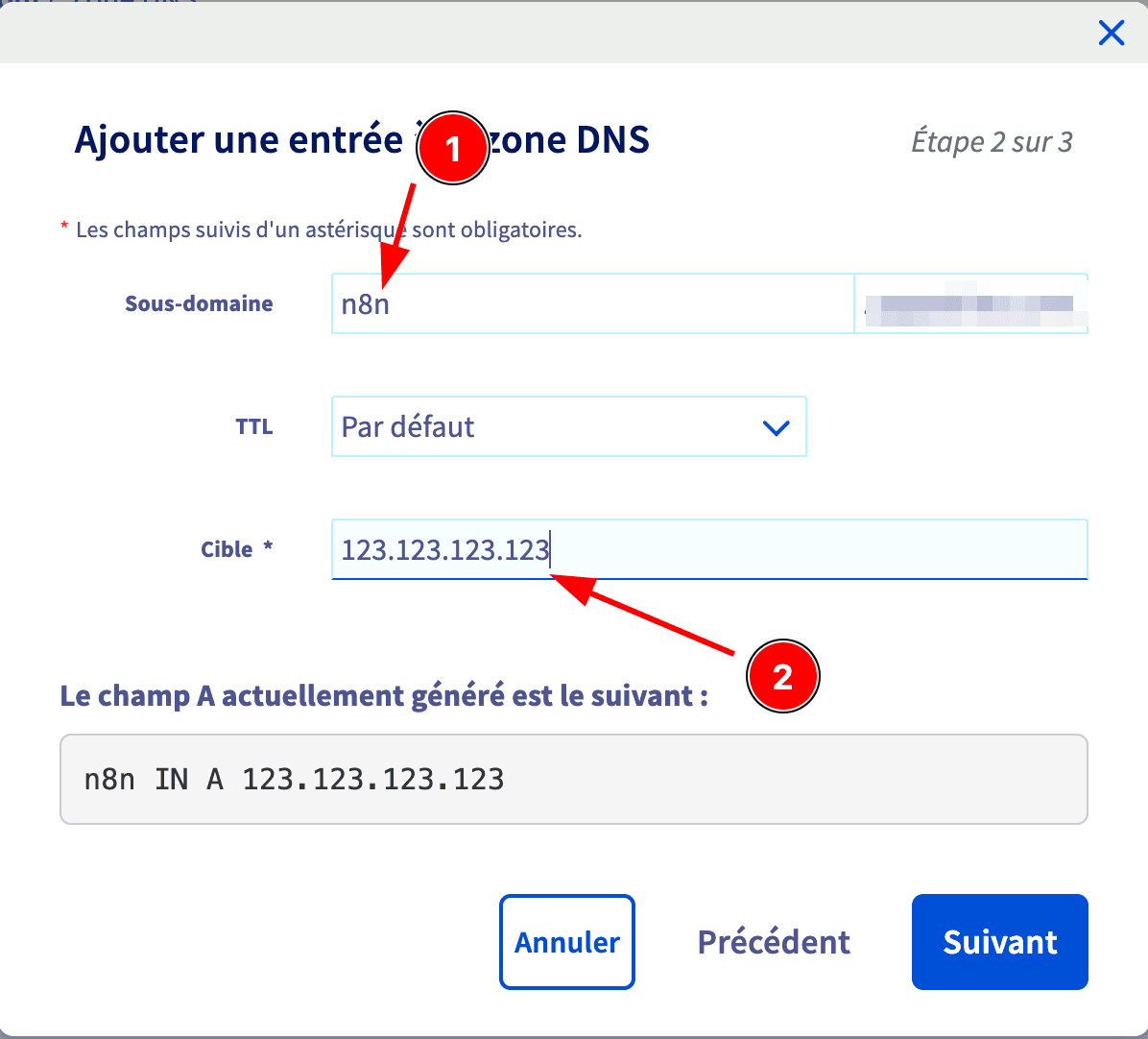Image resolution: width=1148 pixels, height=1039 pixels.
Task: Click the Cible label
Action: [236, 549]
